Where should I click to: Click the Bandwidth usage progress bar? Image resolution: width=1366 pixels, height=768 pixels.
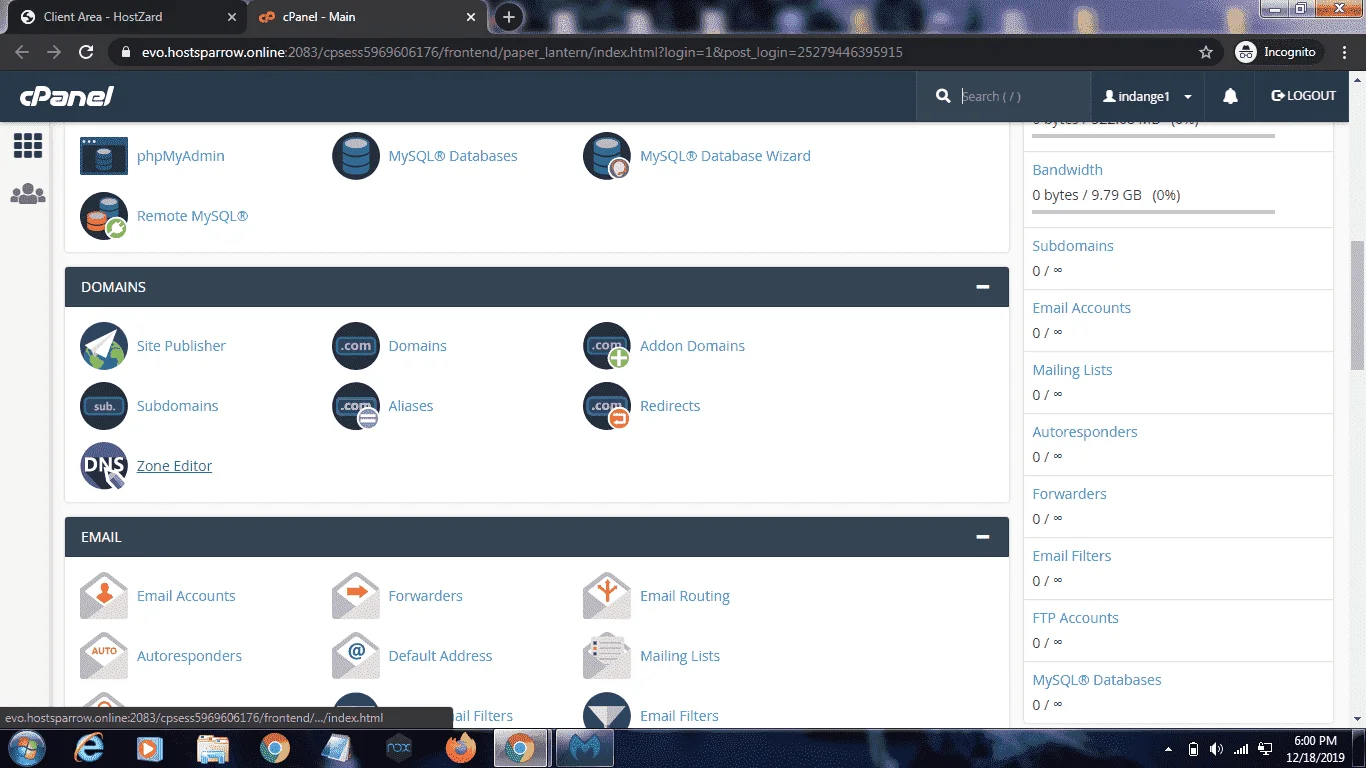pyautogui.click(x=1153, y=212)
